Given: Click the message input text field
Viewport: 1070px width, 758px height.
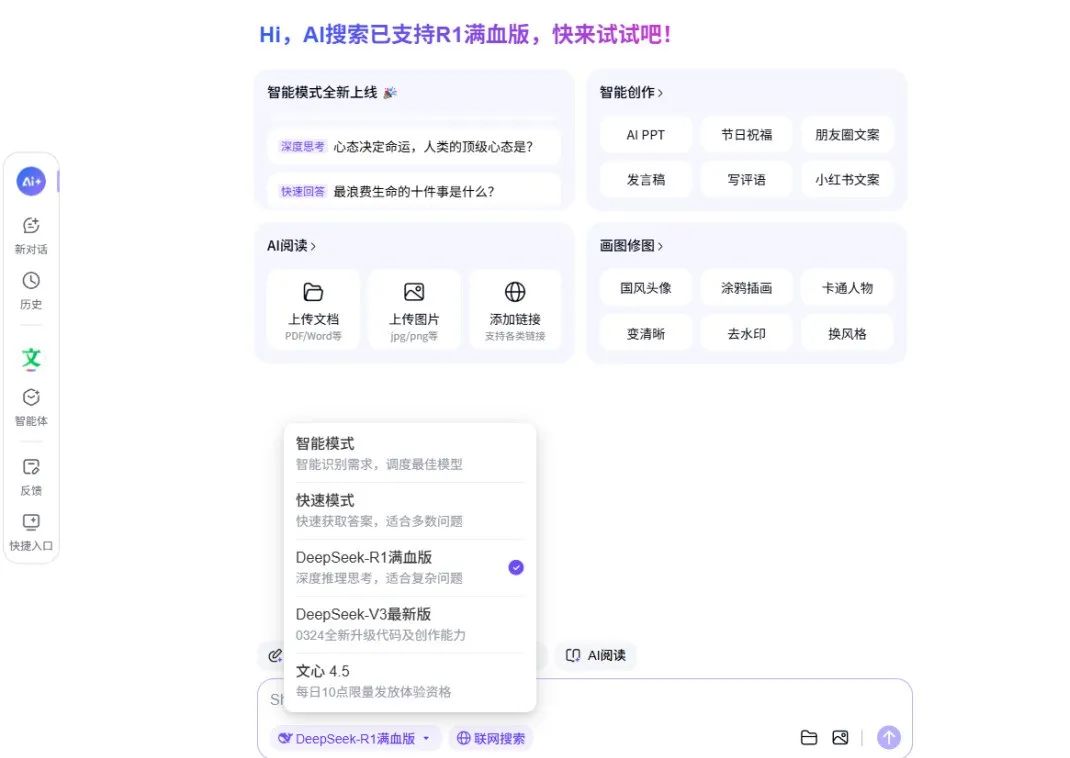Looking at the screenshot, I should (x=585, y=700).
